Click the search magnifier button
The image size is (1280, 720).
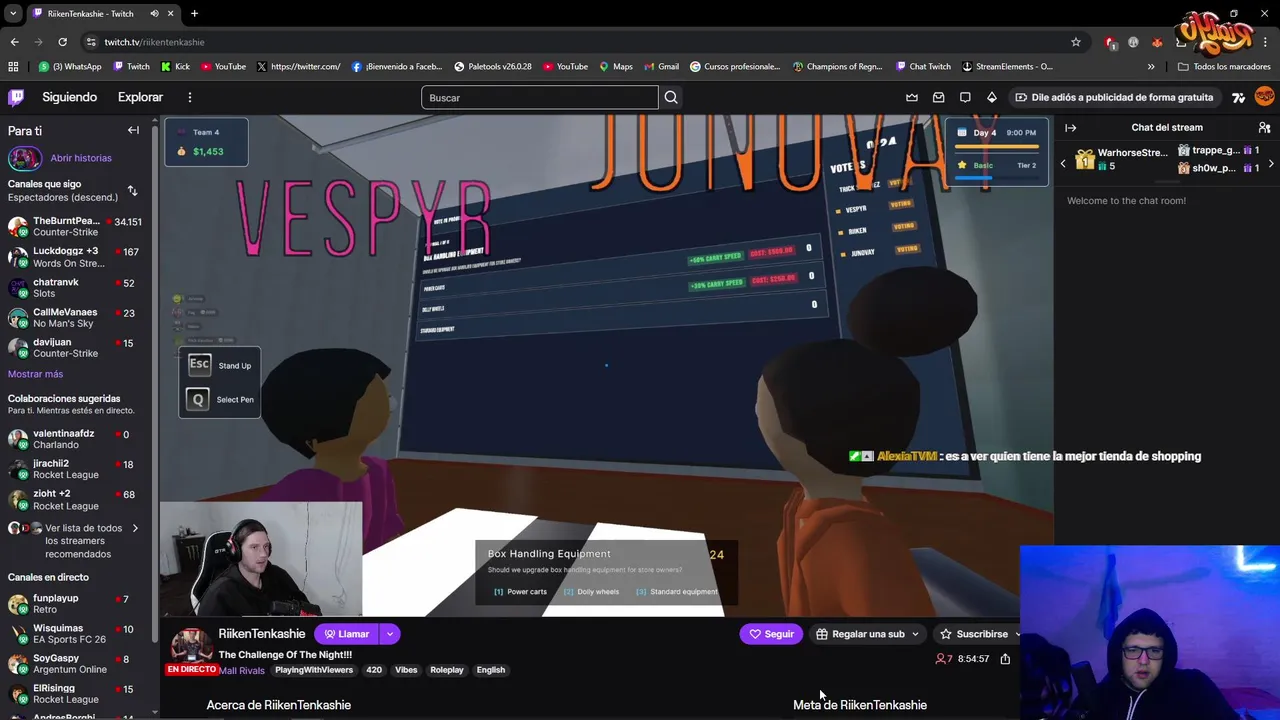click(x=671, y=97)
